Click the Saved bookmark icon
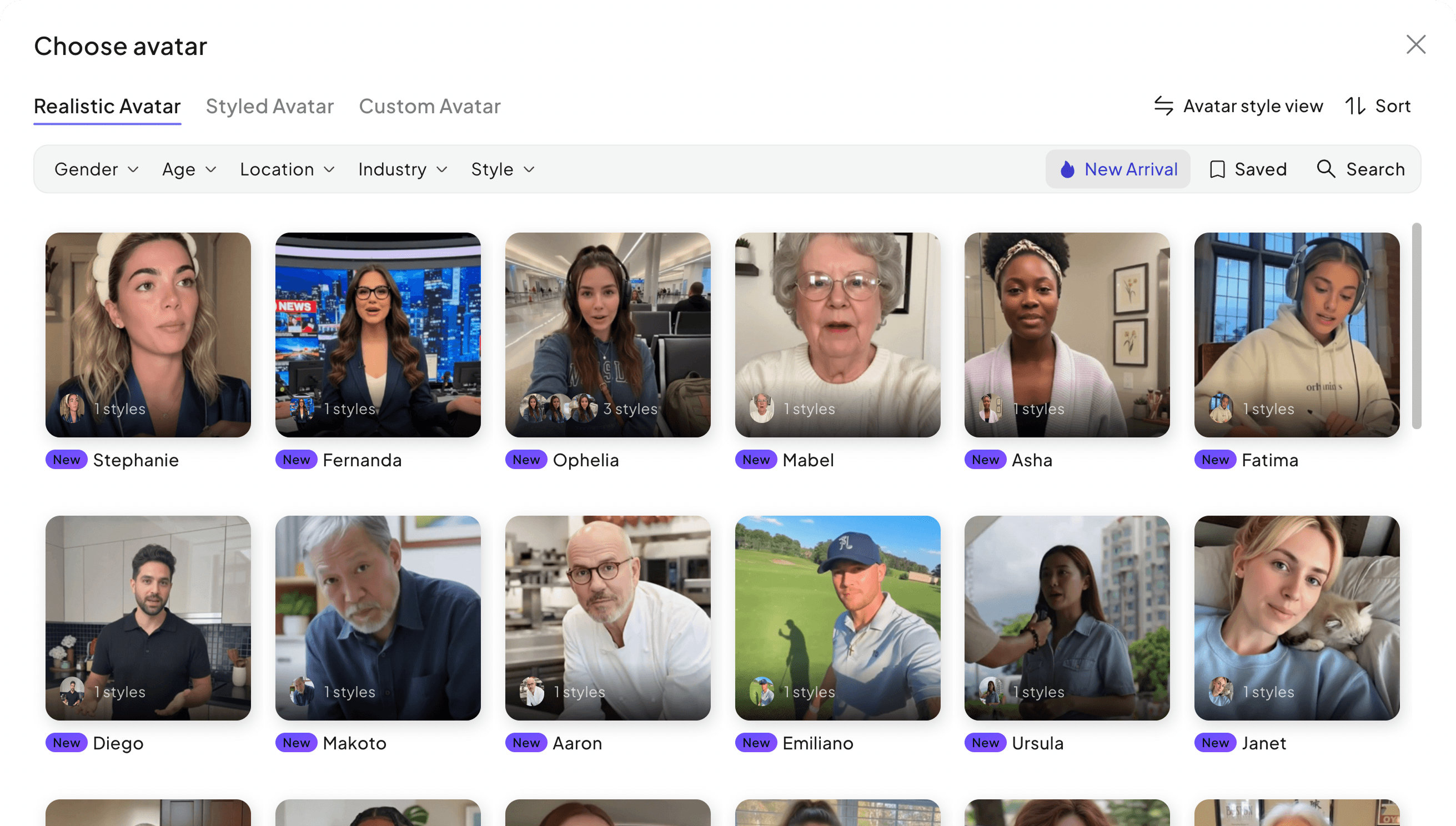Image resolution: width=1456 pixels, height=826 pixels. pos(1218,169)
